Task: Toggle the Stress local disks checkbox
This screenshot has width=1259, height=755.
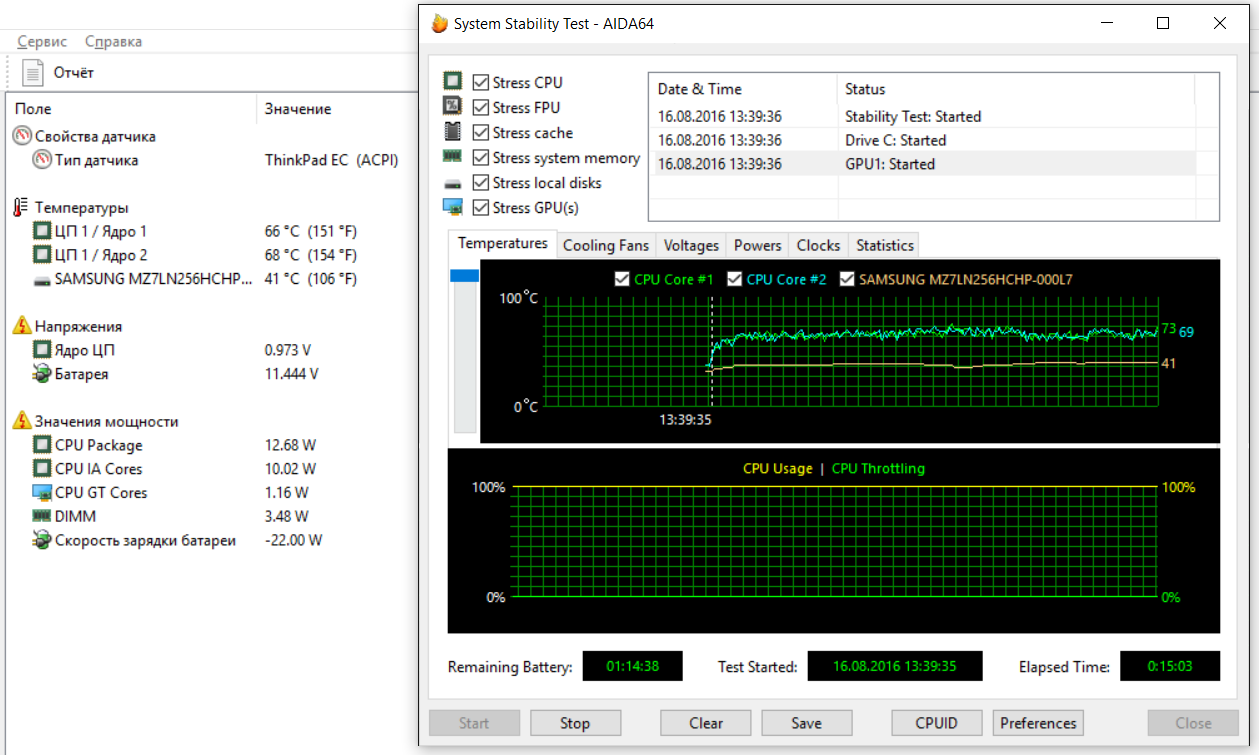Action: [481, 183]
